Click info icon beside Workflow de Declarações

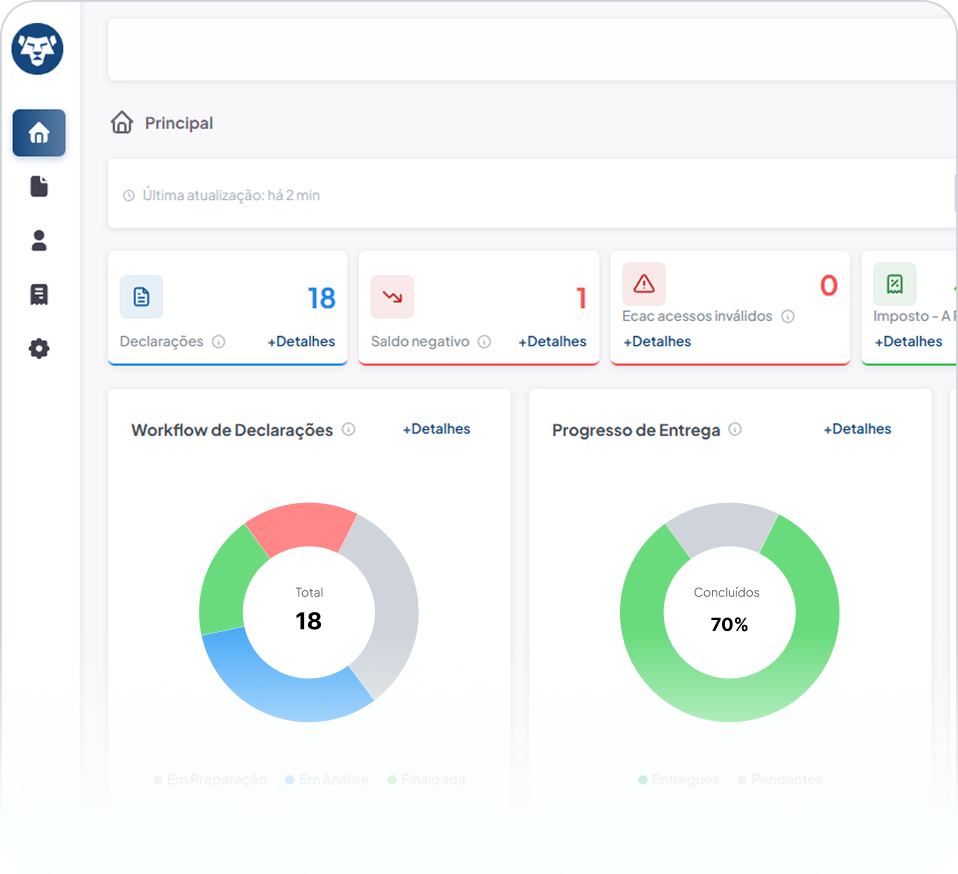(x=348, y=430)
